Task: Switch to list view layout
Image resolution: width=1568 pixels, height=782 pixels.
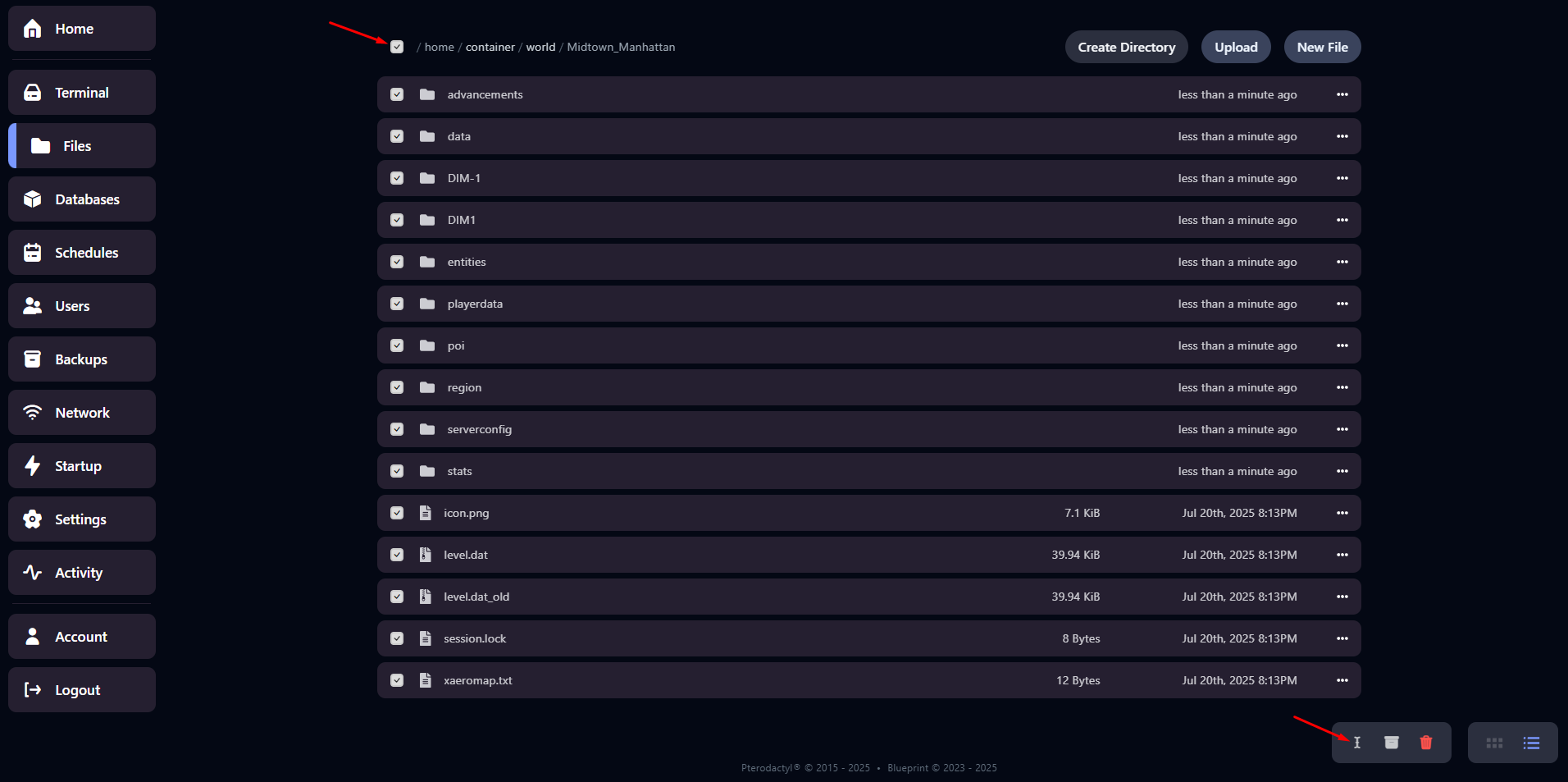Action: [1531, 743]
